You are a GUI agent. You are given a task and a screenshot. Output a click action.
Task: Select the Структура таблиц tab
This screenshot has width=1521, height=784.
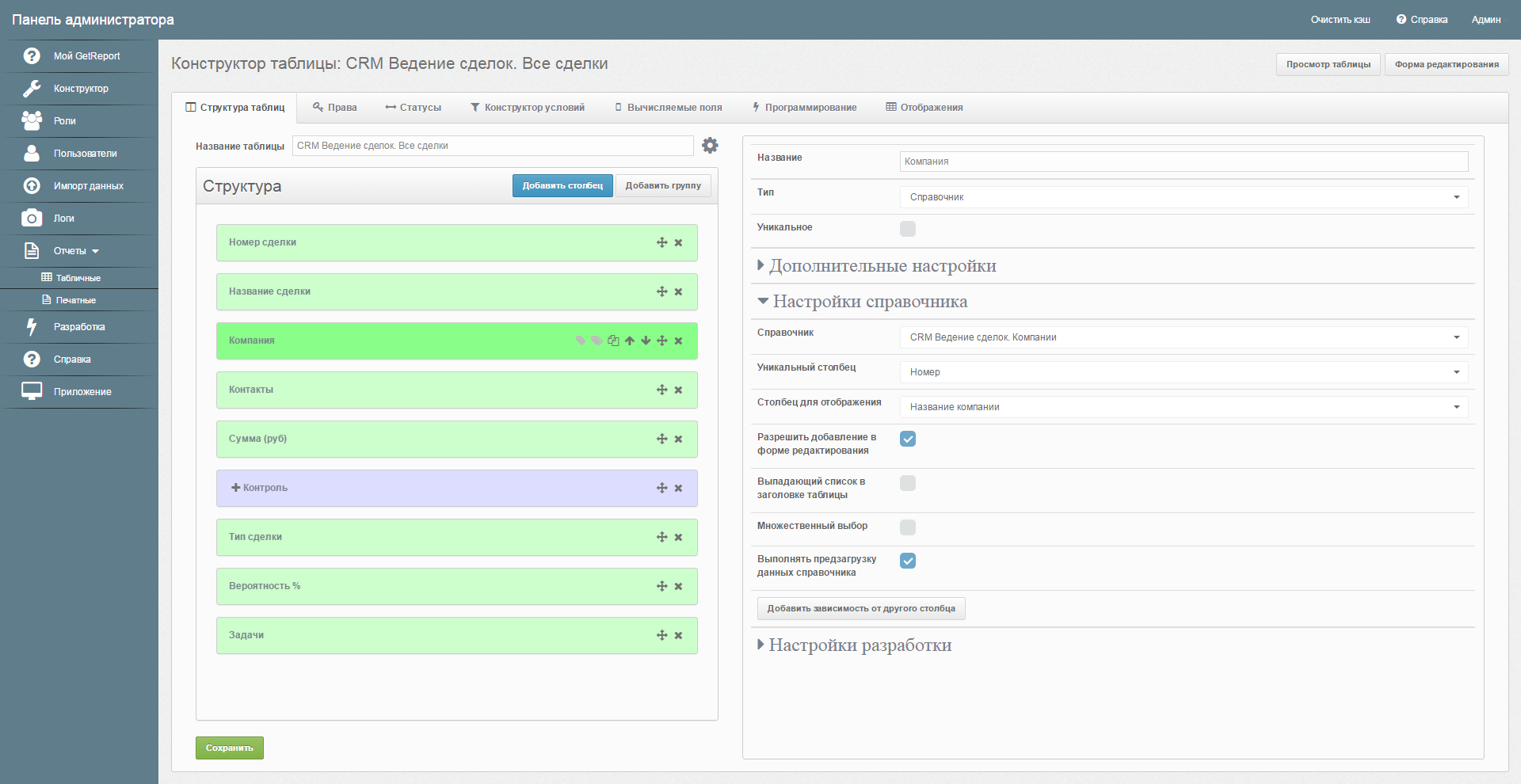pos(234,108)
